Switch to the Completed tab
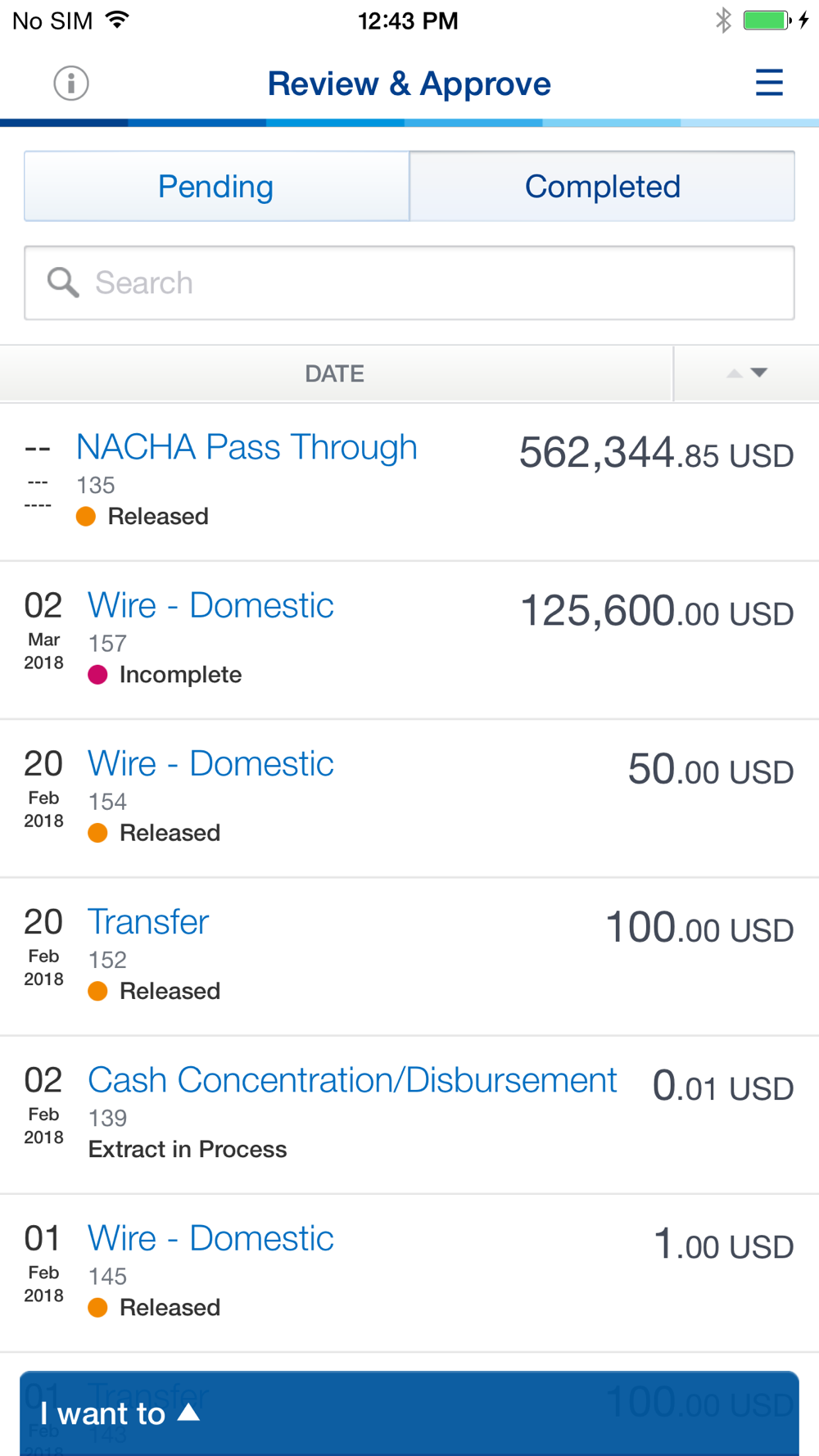Viewport: 819px width, 1456px height. [602, 186]
